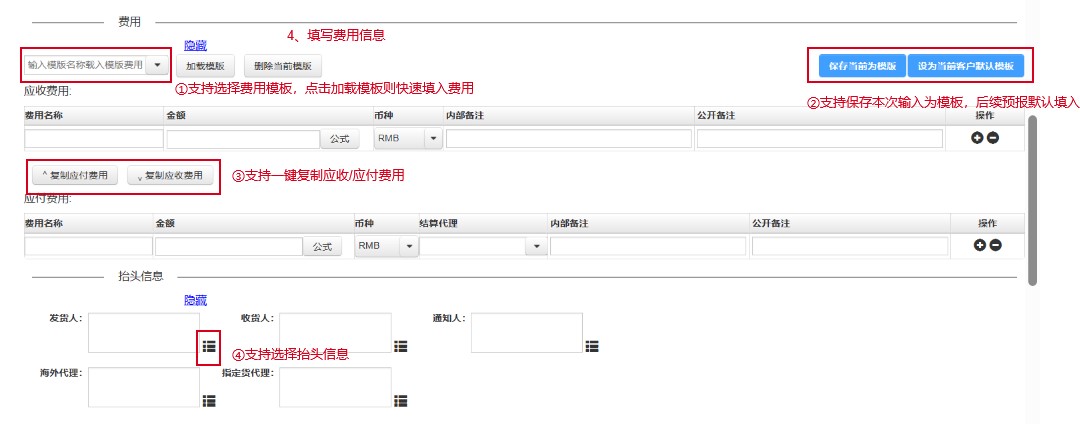
Task: Open the RMB currency dropdown in 应收费用
Action: tap(432, 139)
